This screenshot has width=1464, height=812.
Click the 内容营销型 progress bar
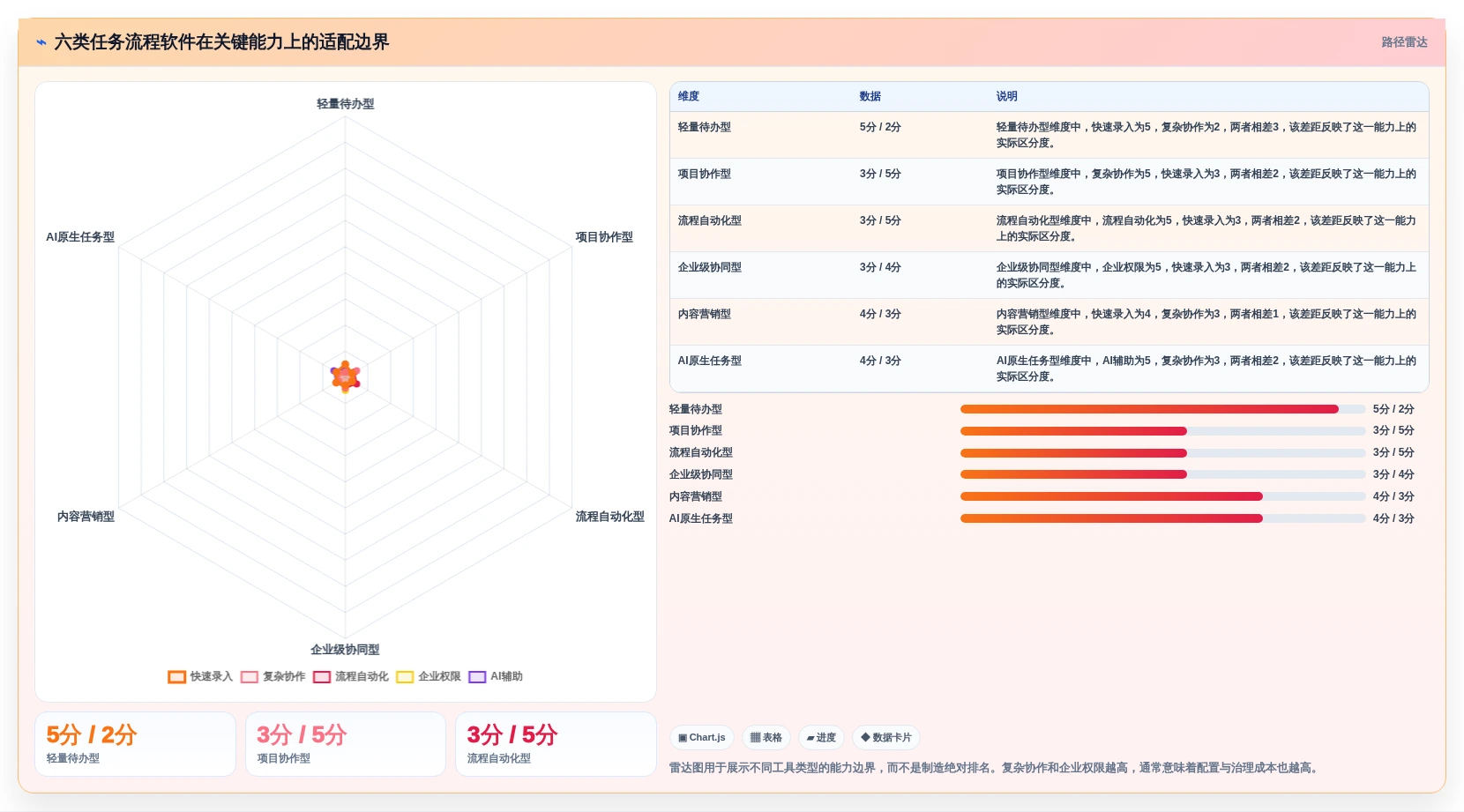click(x=1162, y=496)
